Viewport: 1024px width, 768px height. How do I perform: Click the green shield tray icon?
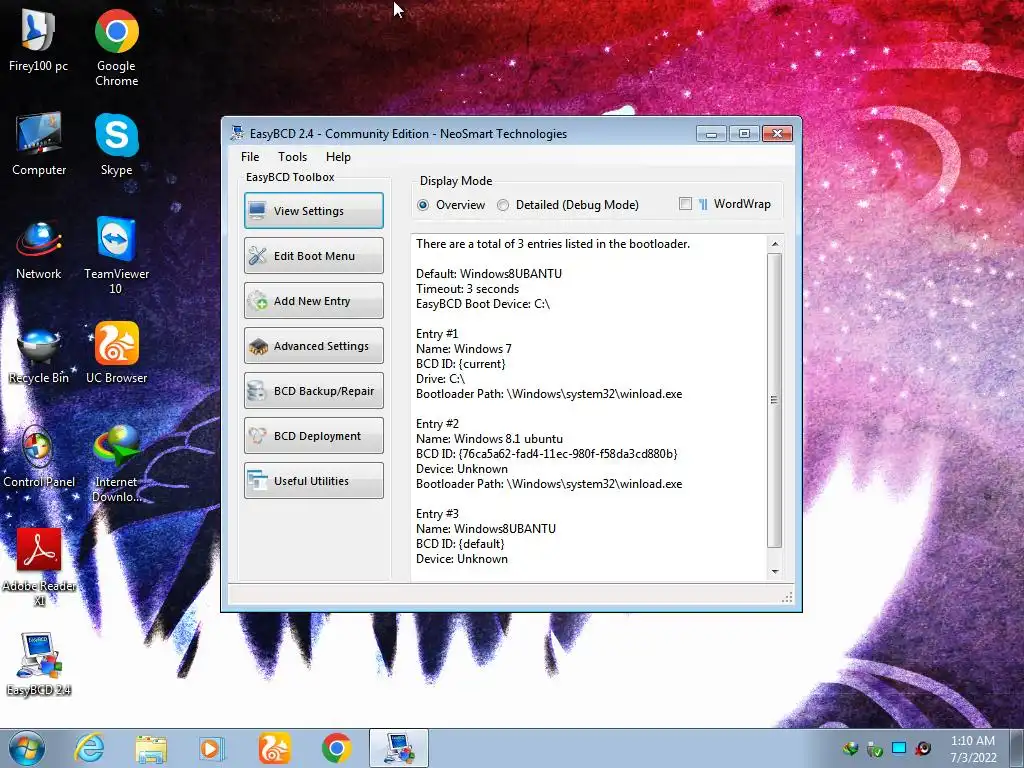tap(874, 748)
